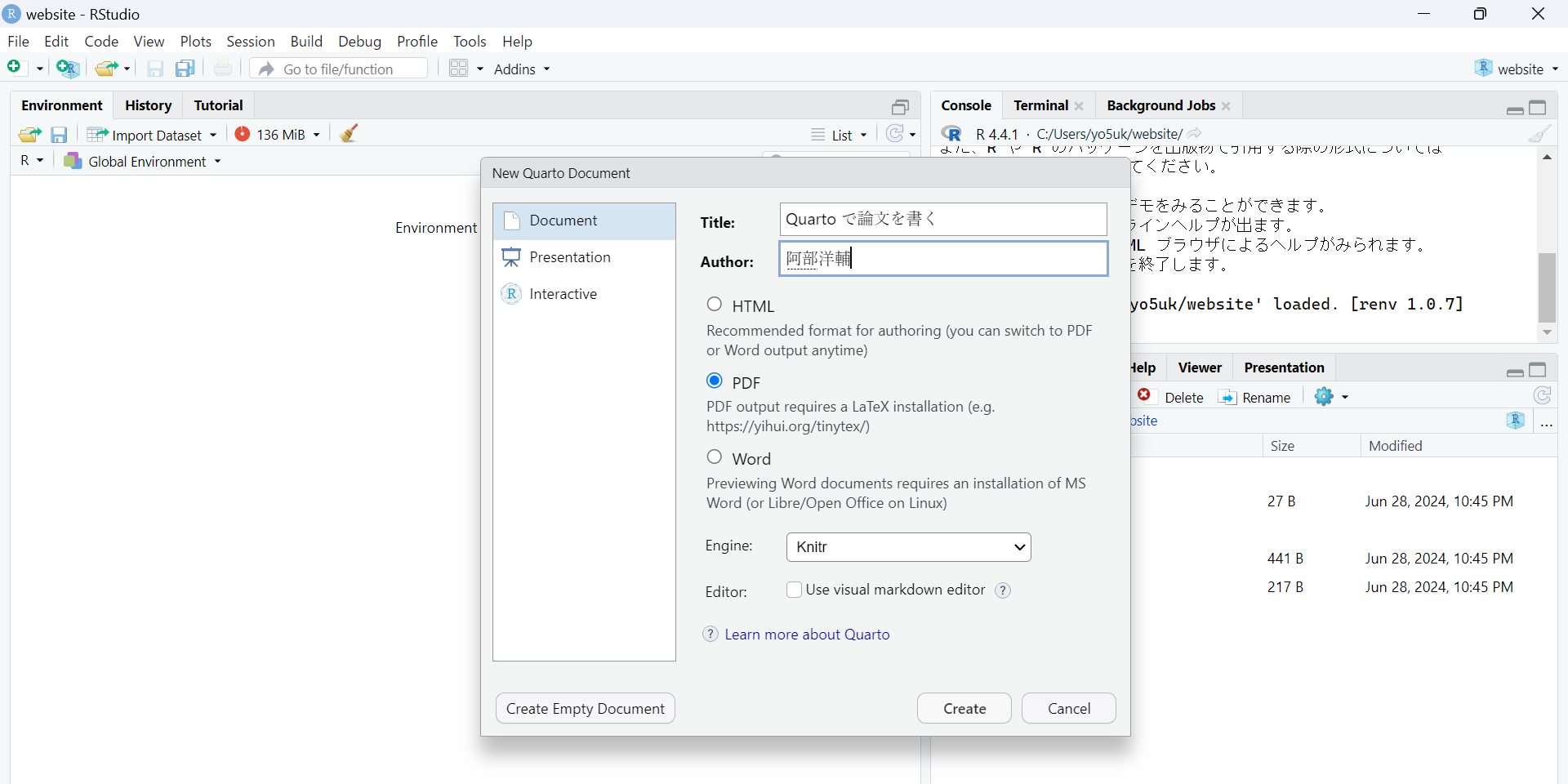Select the HTML output format
This screenshot has height=784, width=1568.
coord(715,305)
